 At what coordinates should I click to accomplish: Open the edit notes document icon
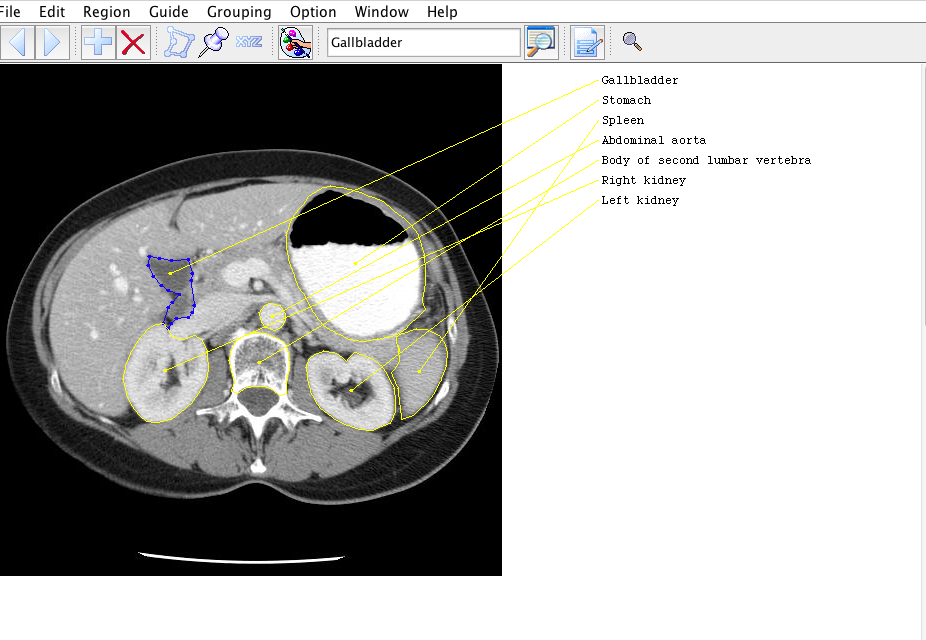588,43
